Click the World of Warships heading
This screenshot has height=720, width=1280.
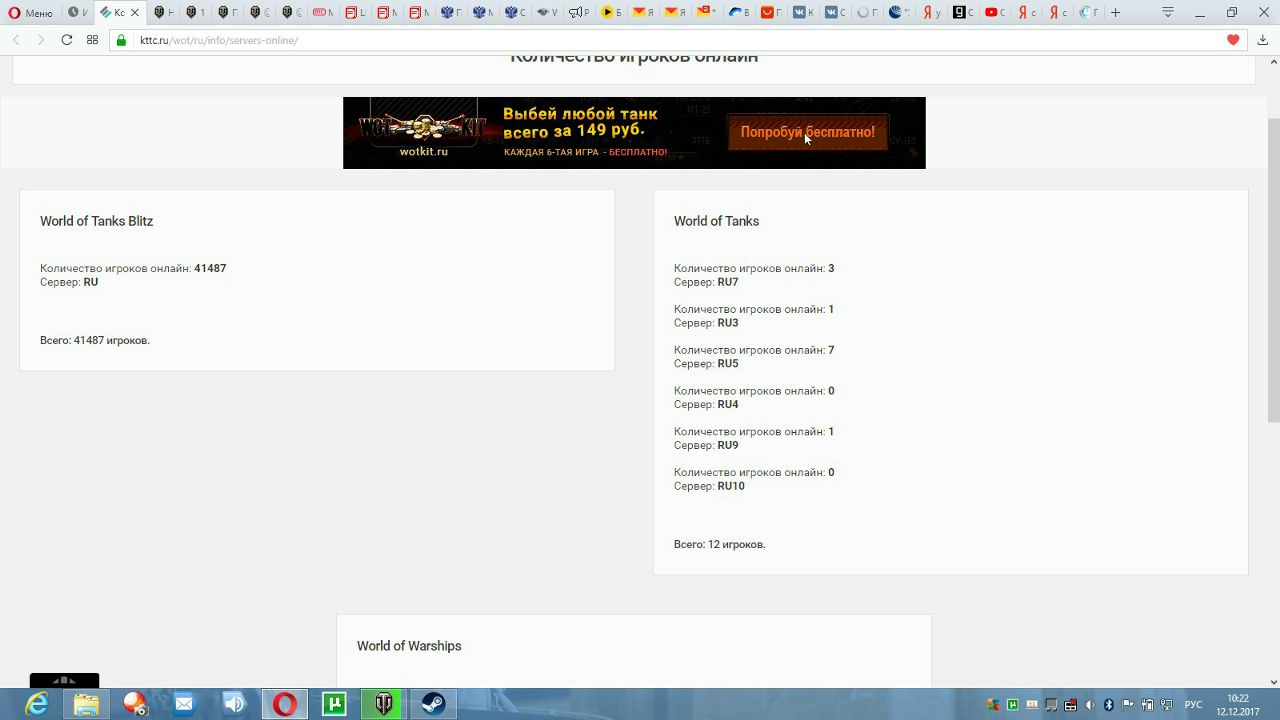(x=409, y=646)
